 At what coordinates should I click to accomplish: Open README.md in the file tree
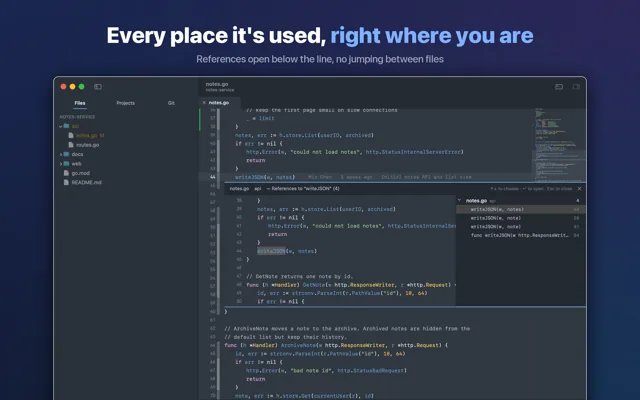click(87, 182)
